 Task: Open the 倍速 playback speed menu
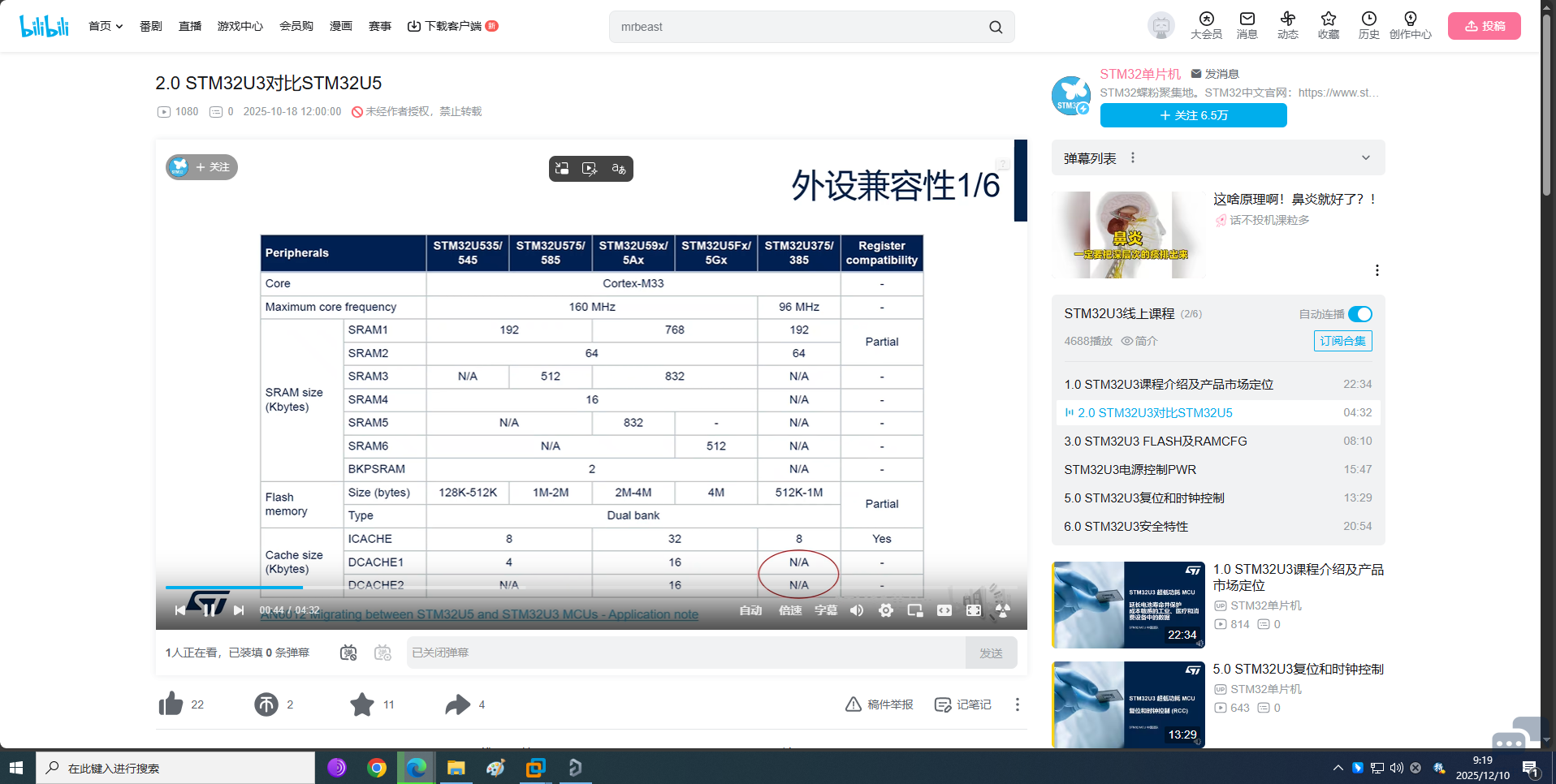[x=790, y=610]
